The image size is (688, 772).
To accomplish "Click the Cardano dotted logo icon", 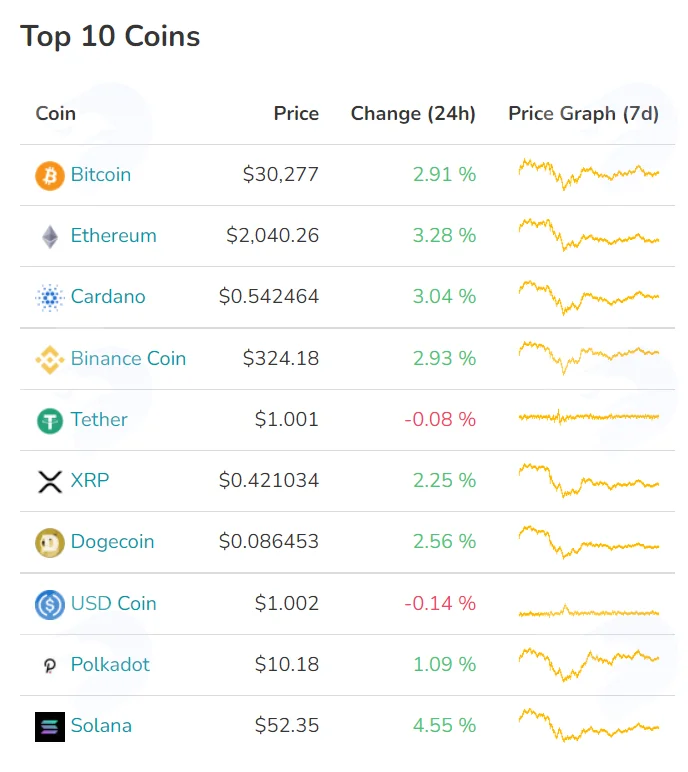I will click(50, 297).
